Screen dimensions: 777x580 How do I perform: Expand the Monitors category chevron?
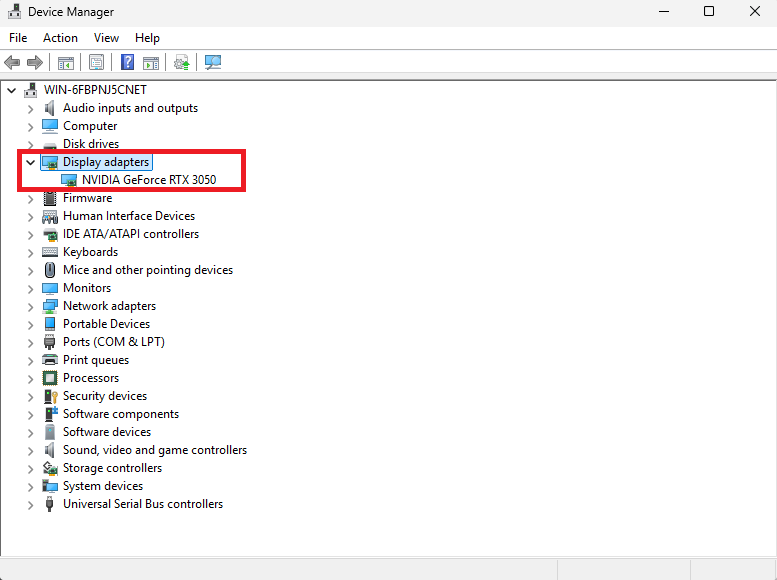pyautogui.click(x=30, y=289)
